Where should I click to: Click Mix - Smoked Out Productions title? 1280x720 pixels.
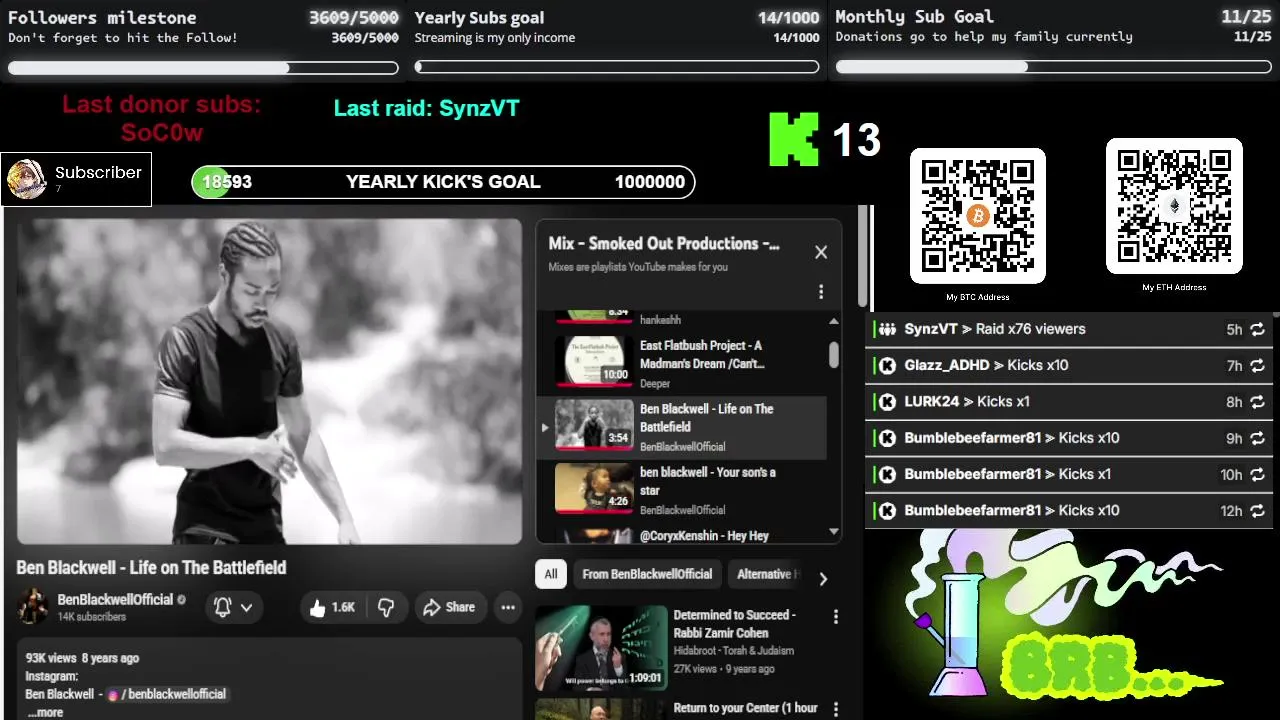(x=664, y=243)
